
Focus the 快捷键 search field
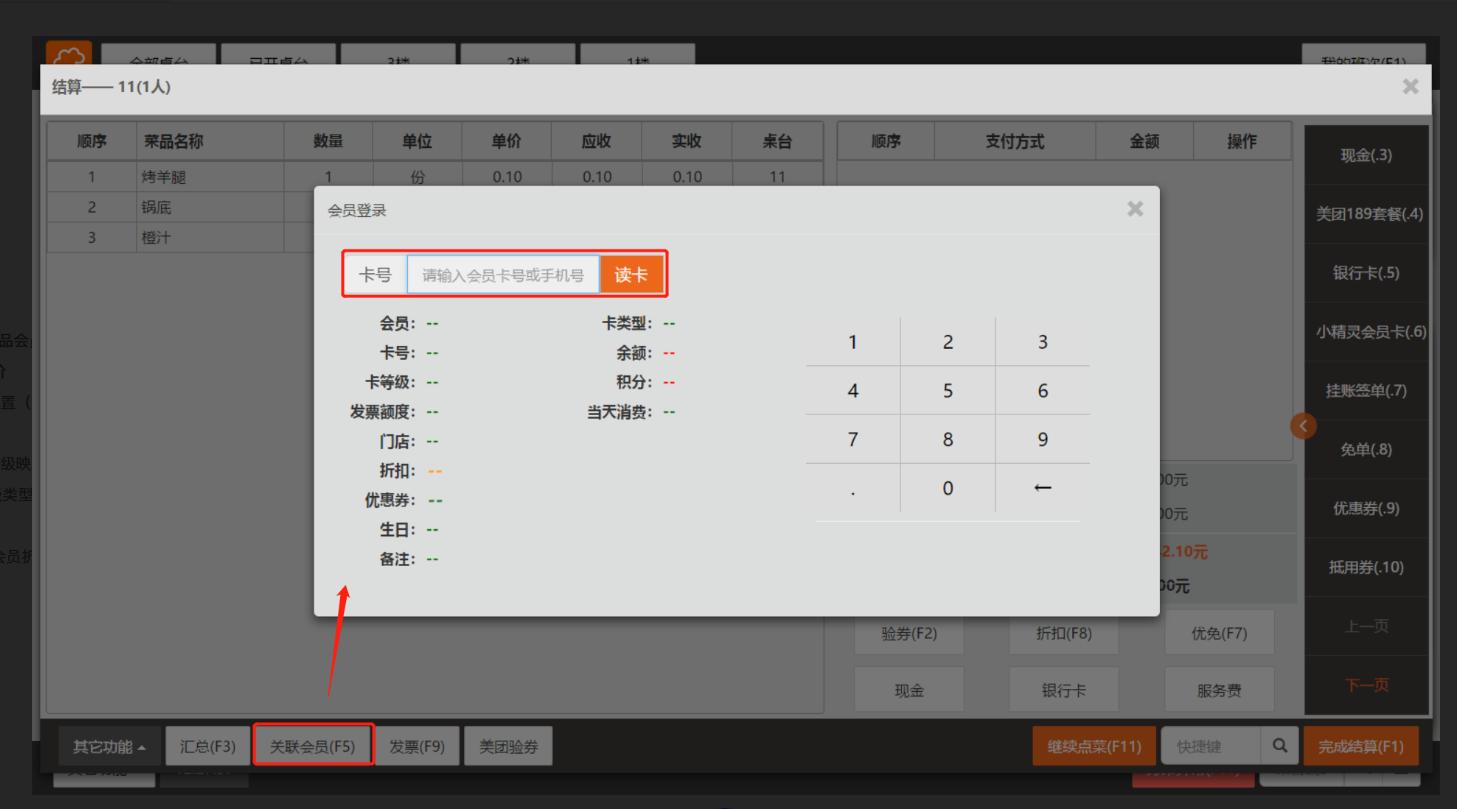pos(1213,746)
